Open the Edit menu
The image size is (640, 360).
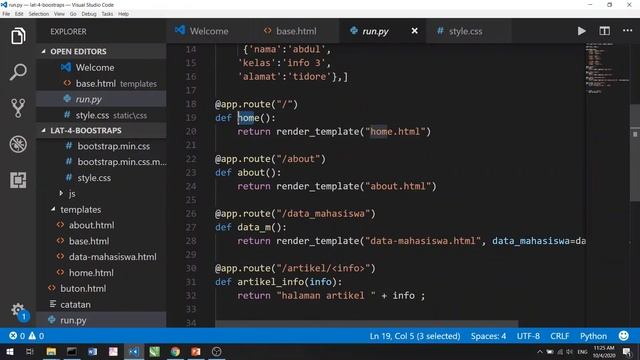19,14
